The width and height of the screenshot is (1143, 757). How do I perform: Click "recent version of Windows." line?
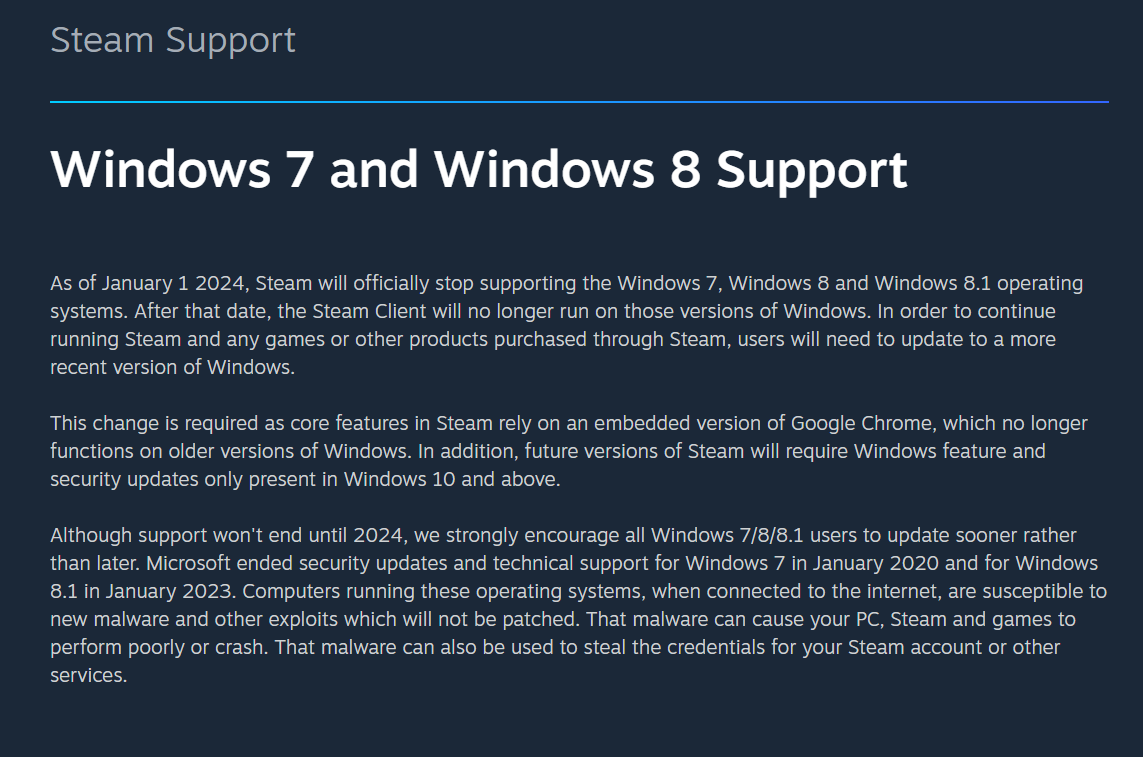[x=173, y=368]
